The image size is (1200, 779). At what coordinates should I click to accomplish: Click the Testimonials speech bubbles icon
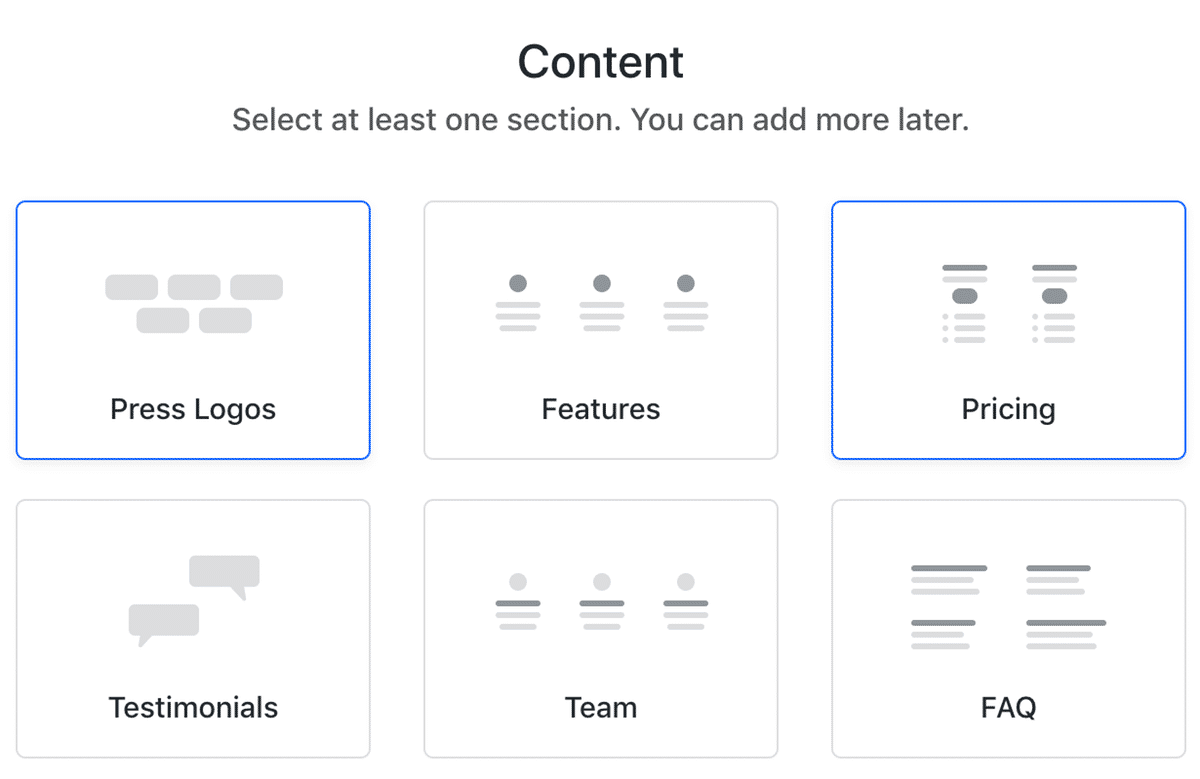pos(194,601)
